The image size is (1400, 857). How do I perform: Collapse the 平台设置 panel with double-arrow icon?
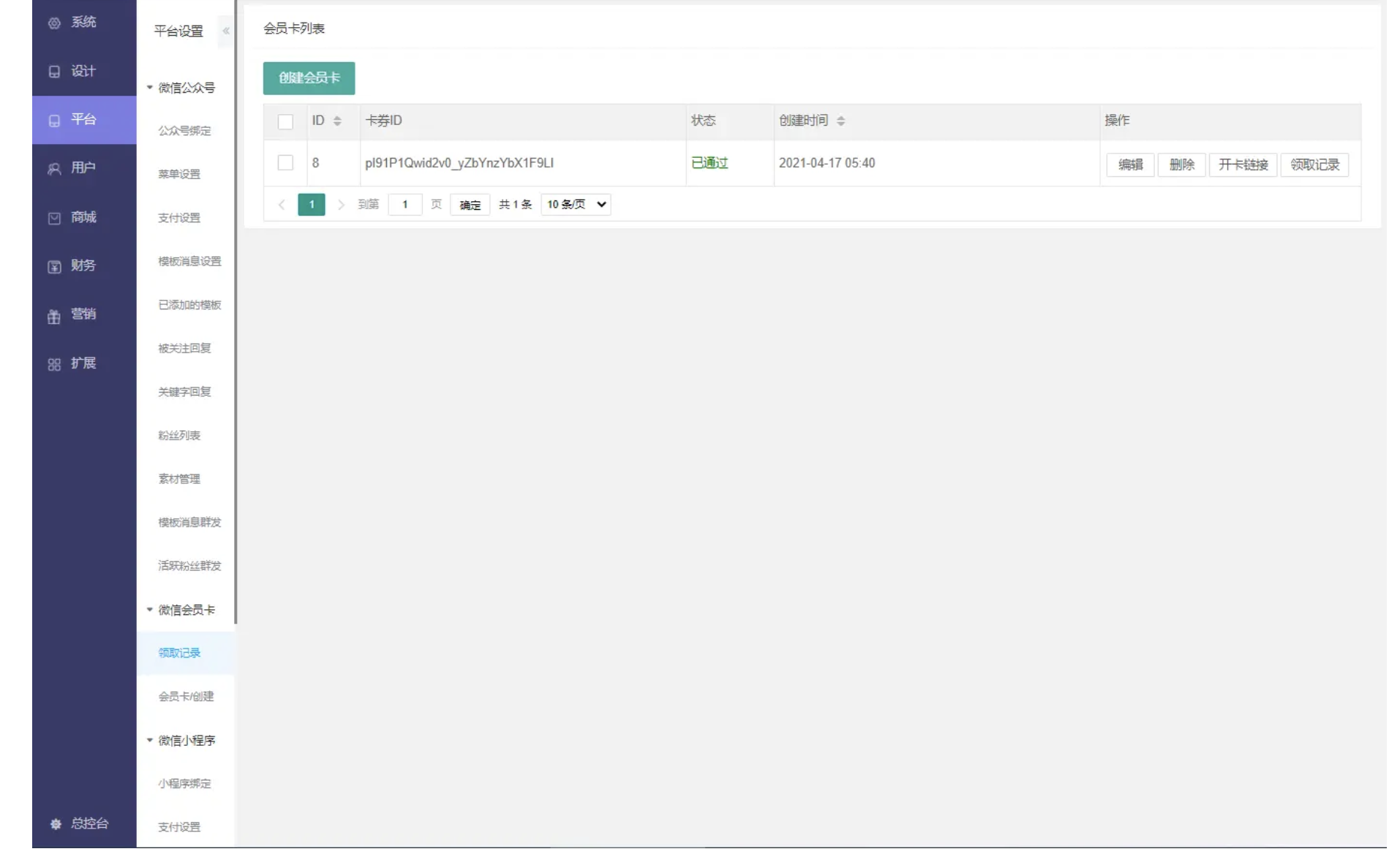coord(226,31)
